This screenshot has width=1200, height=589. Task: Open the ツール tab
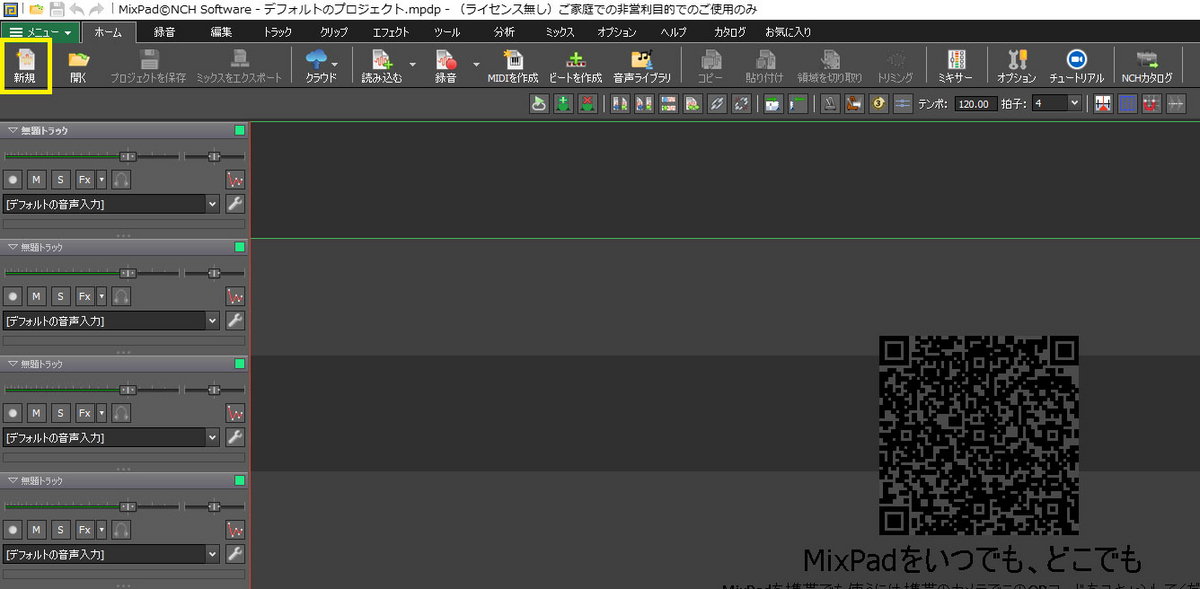pos(446,32)
